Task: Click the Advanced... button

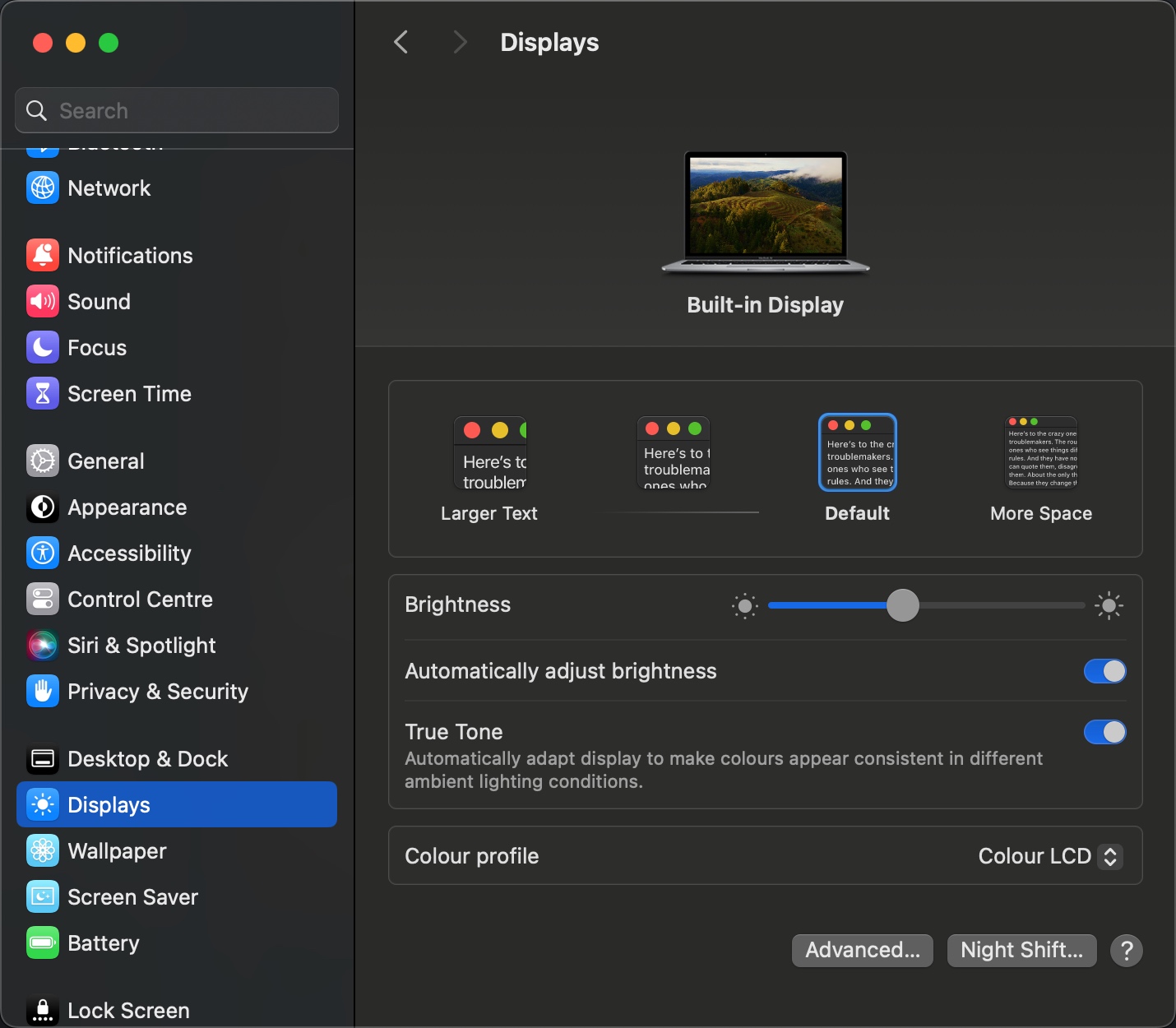Action: (863, 951)
